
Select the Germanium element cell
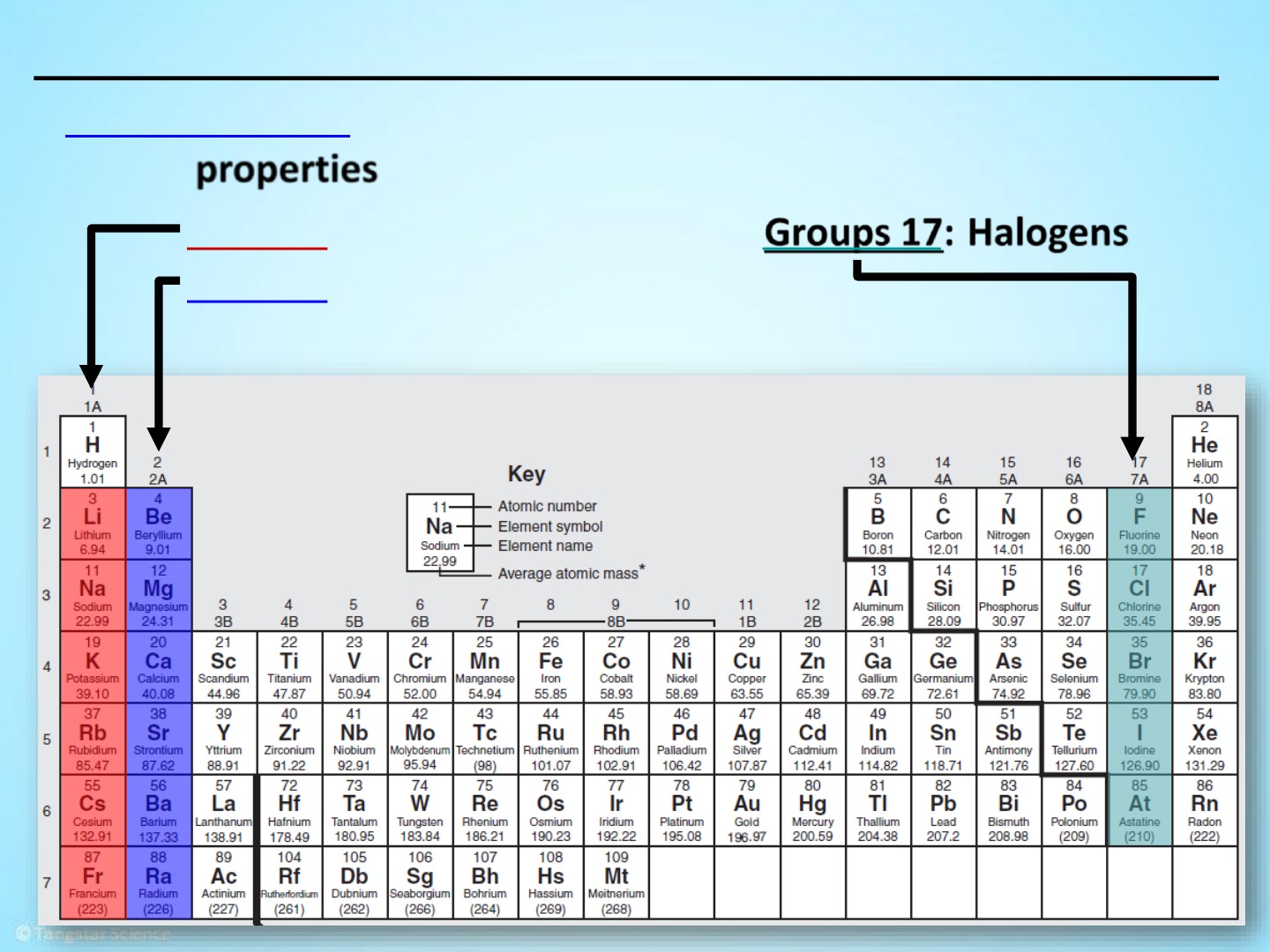pyautogui.click(x=944, y=667)
